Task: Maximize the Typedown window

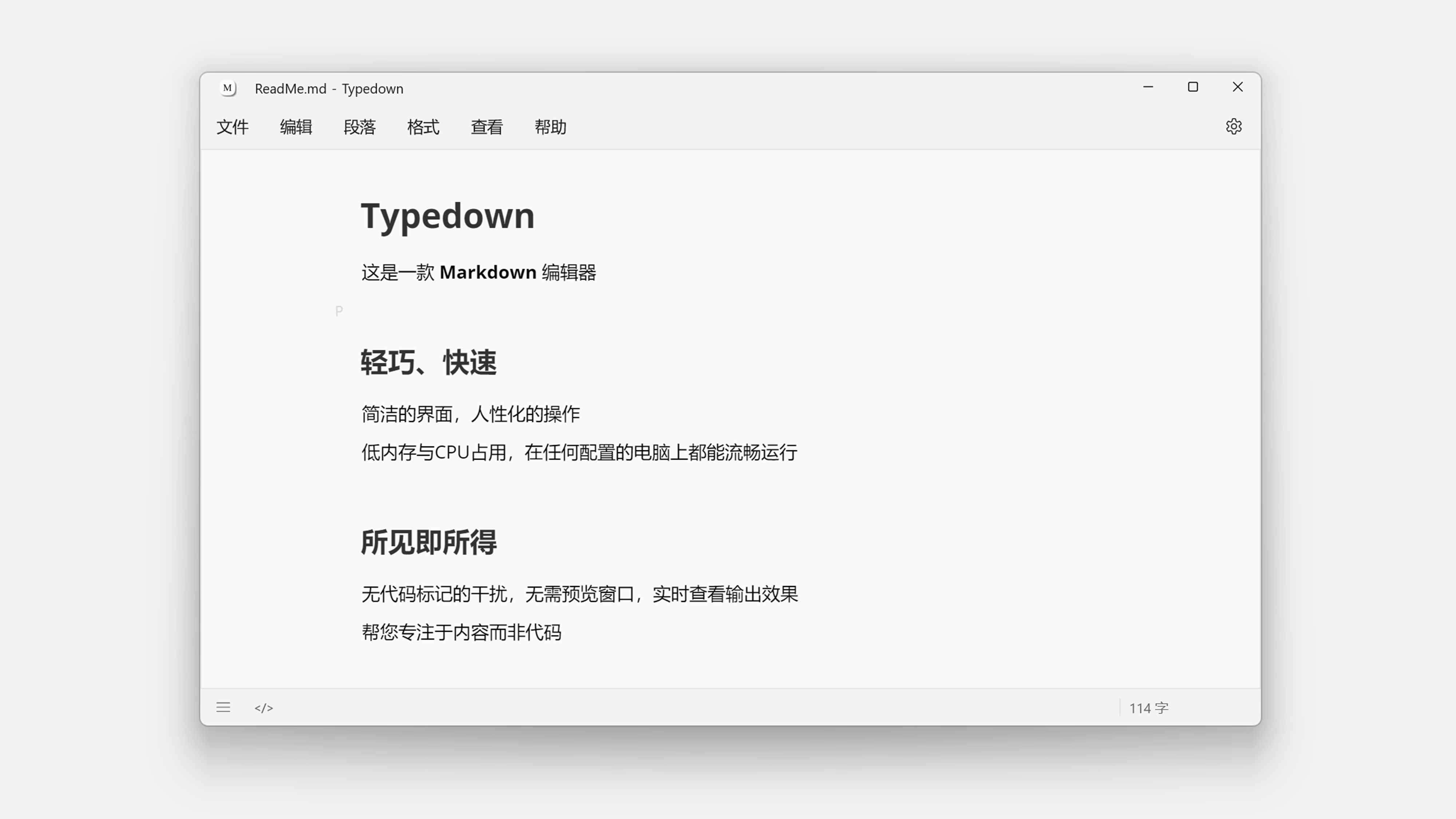Action: pos(1192,87)
